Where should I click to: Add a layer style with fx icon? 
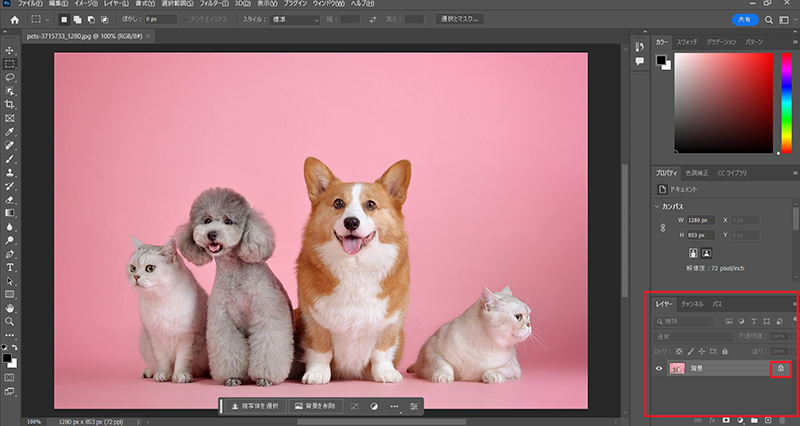[712, 421]
